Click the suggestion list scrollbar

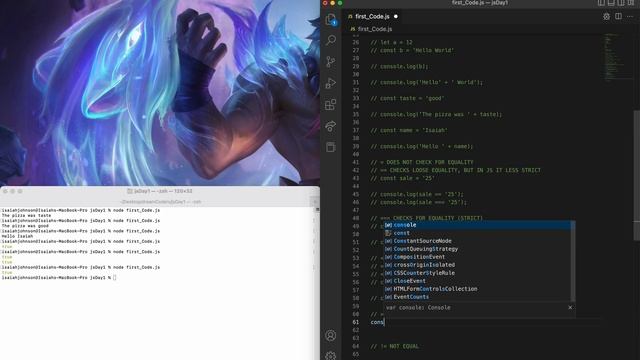click(x=573, y=261)
